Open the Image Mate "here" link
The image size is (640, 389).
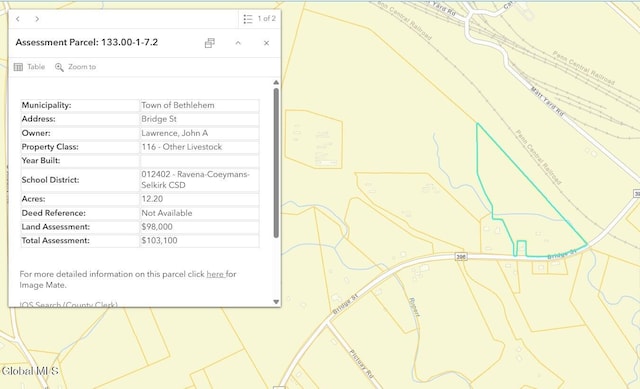(x=215, y=274)
